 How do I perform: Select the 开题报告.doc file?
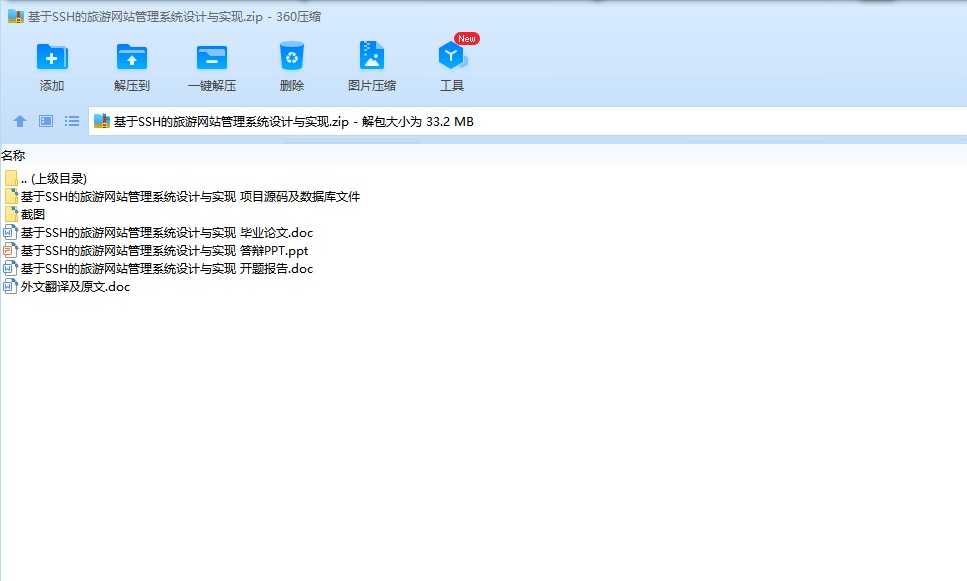coord(158,268)
